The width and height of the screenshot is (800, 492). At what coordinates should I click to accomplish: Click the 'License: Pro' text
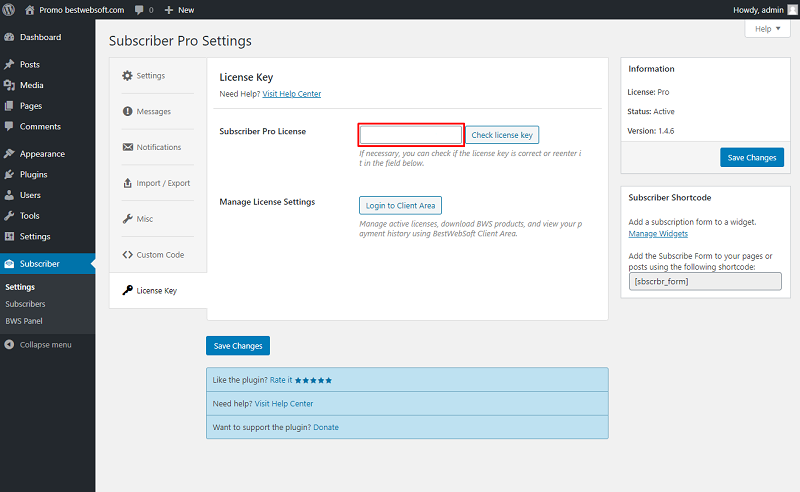pyautogui.click(x=648, y=92)
